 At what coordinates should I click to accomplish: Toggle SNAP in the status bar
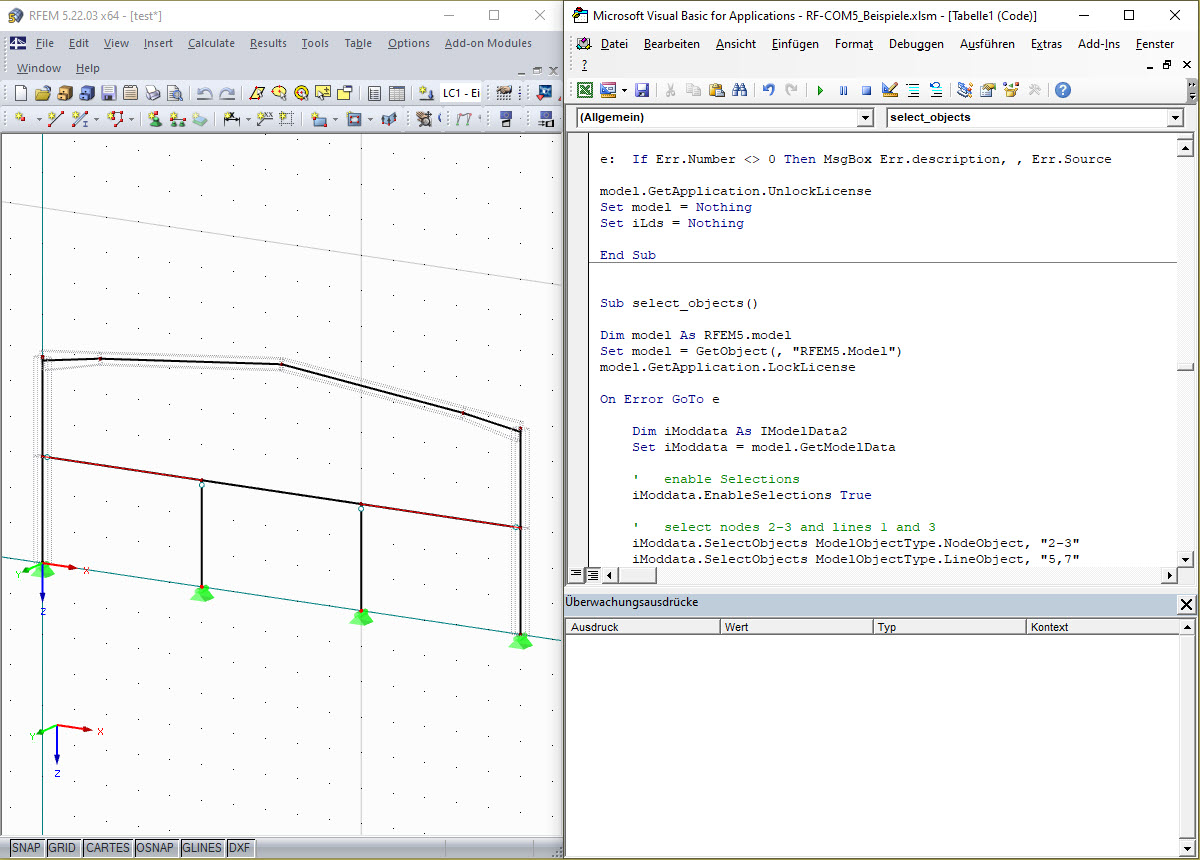27,848
